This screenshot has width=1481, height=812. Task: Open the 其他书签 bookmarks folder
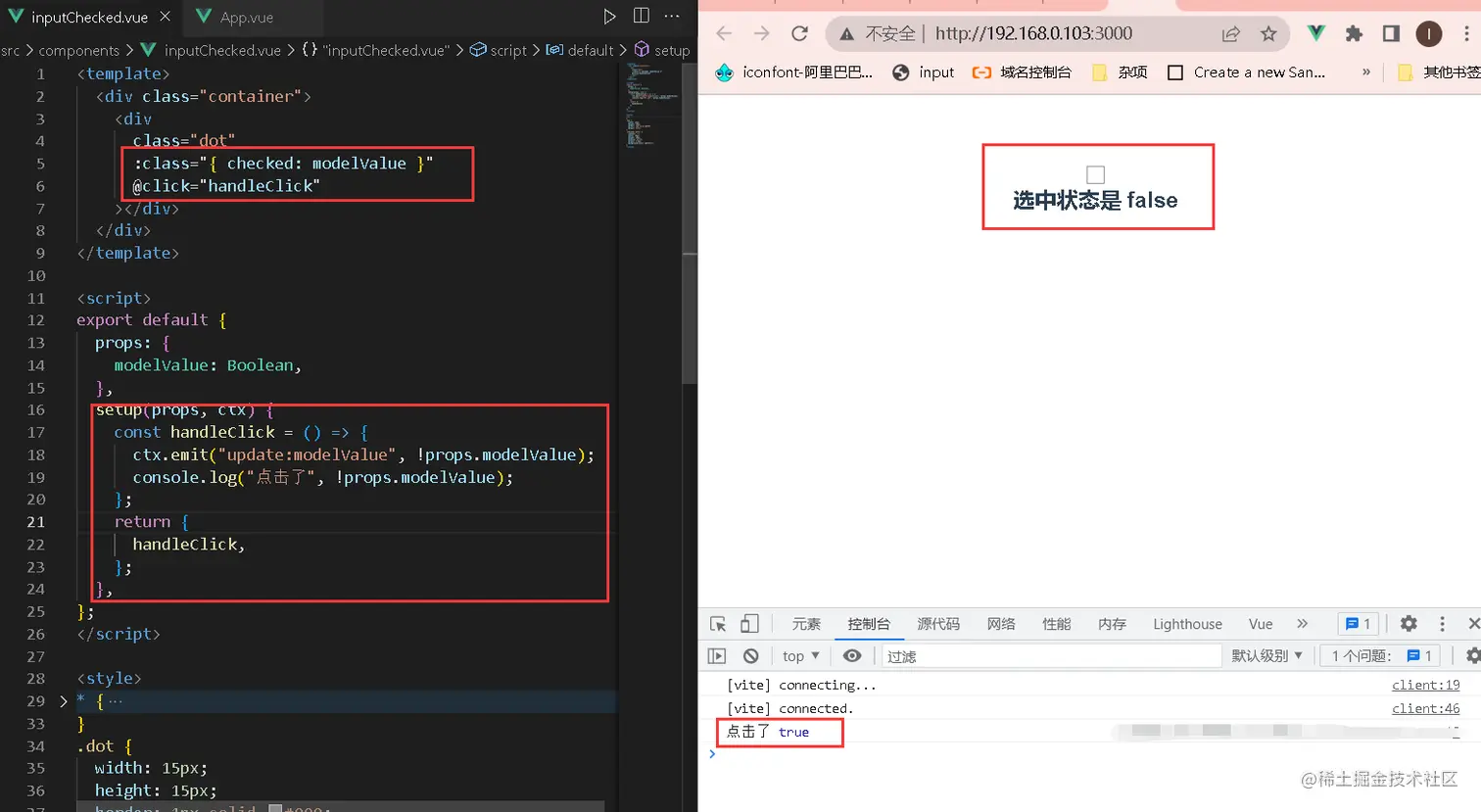(x=1439, y=72)
